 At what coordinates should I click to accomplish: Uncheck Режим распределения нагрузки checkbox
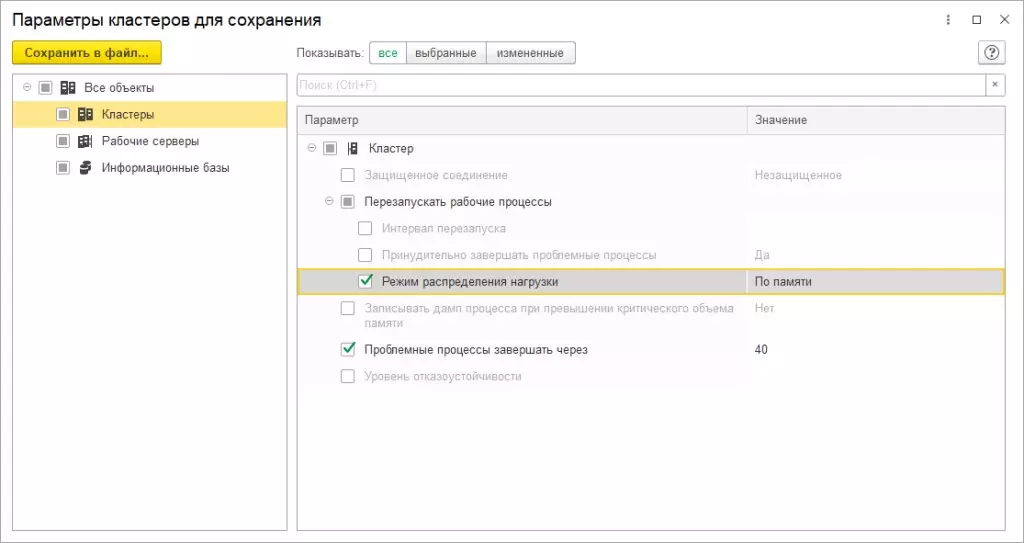[x=365, y=282]
